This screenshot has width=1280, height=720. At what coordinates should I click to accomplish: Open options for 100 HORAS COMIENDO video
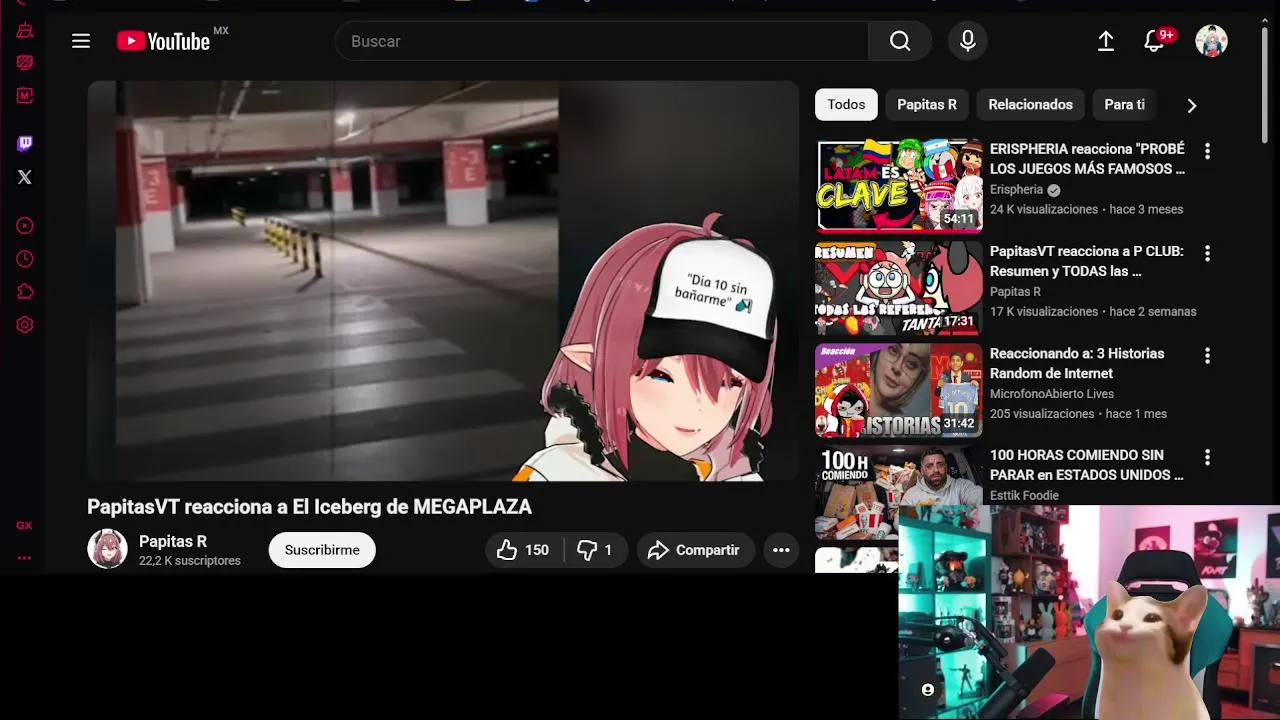tap(1207, 457)
